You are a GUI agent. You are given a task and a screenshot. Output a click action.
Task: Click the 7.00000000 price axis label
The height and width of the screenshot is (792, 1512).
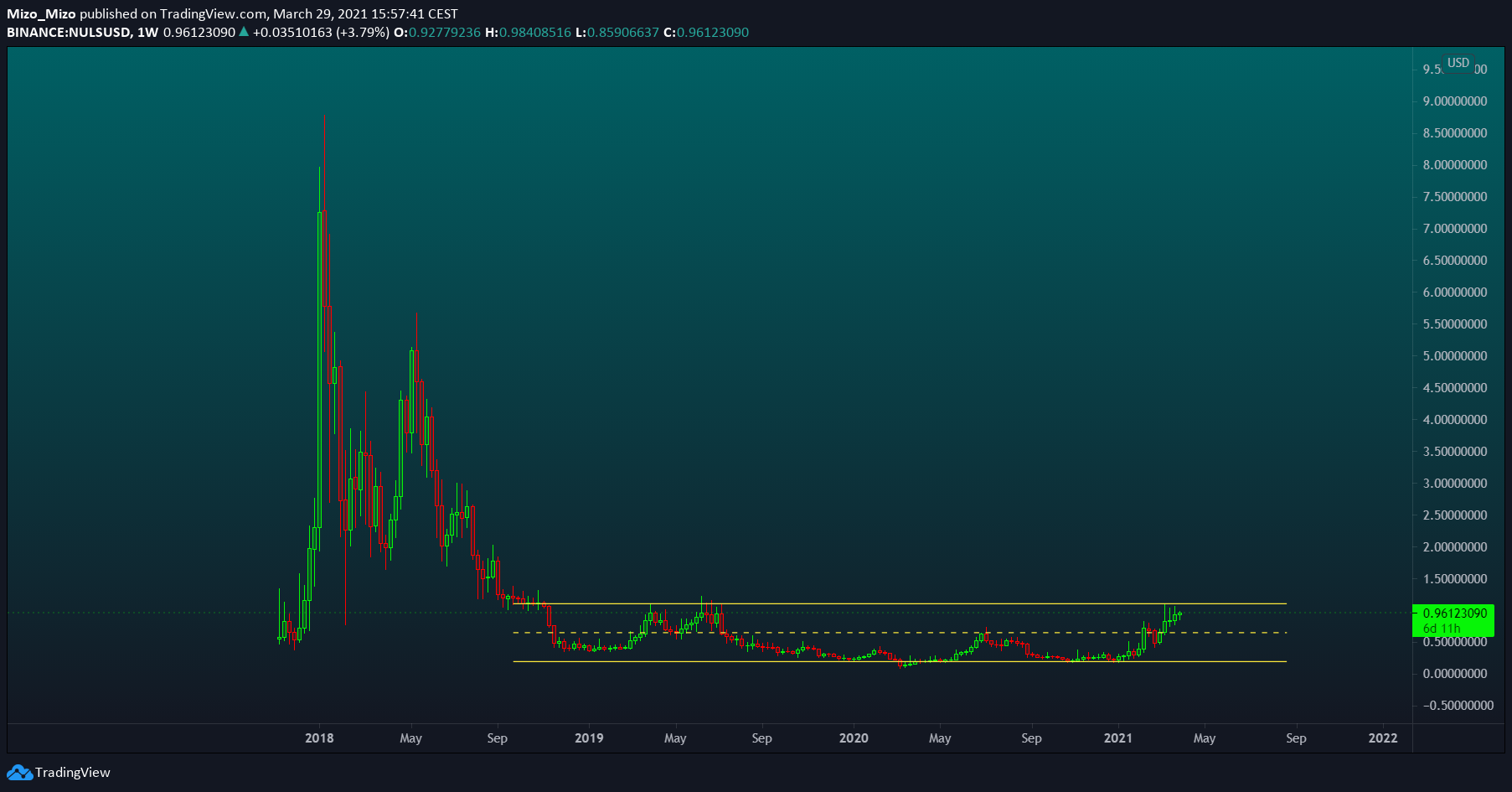(1455, 229)
